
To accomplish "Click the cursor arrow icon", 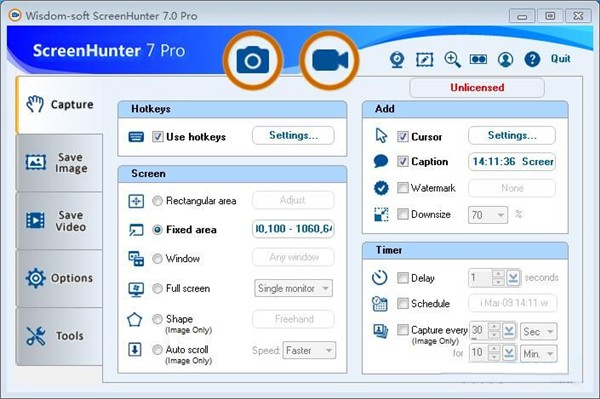I will click(381, 135).
